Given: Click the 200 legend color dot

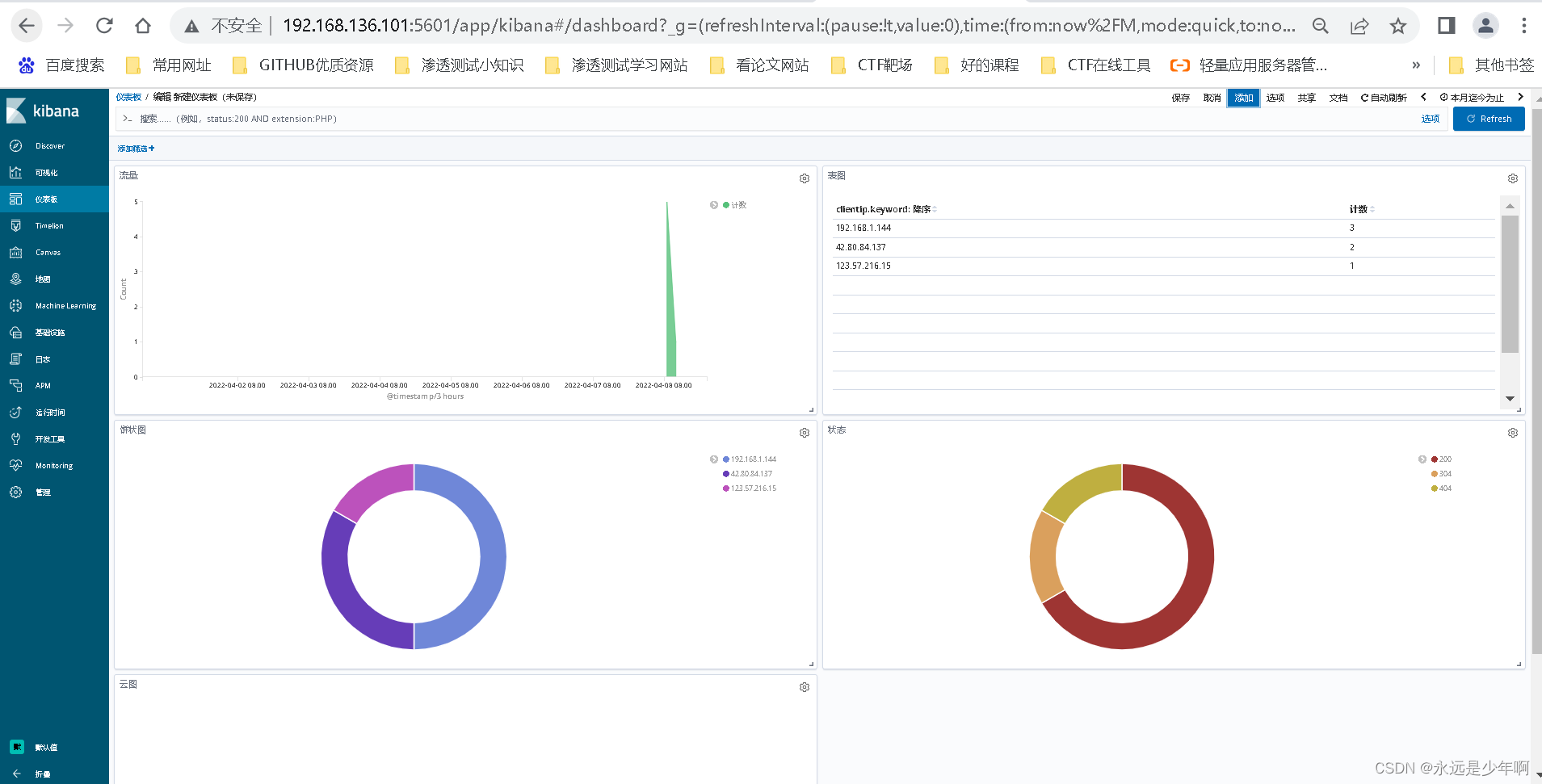Looking at the screenshot, I should (x=1435, y=459).
